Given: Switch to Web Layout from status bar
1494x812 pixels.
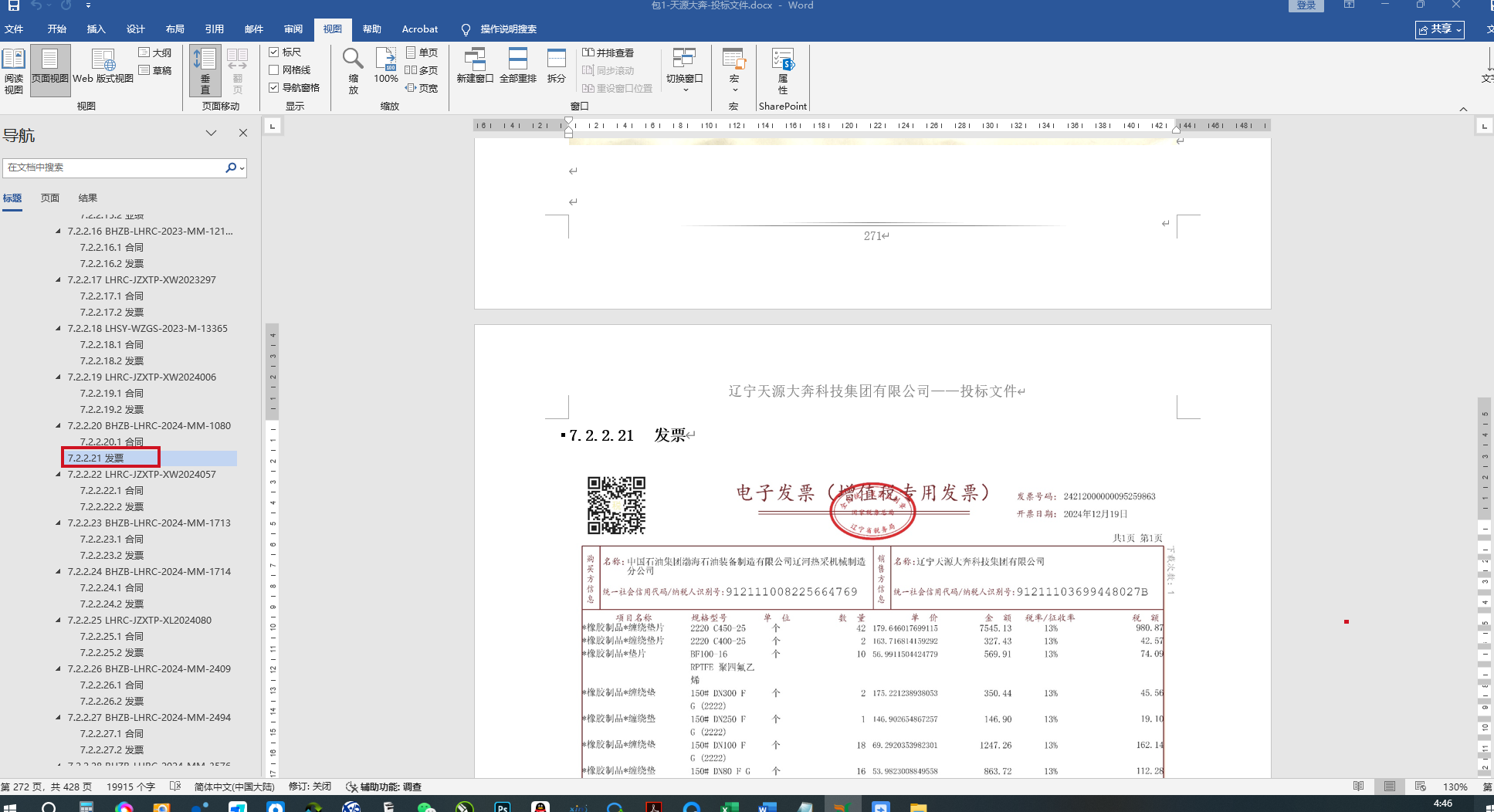Looking at the screenshot, I should pos(1421,787).
